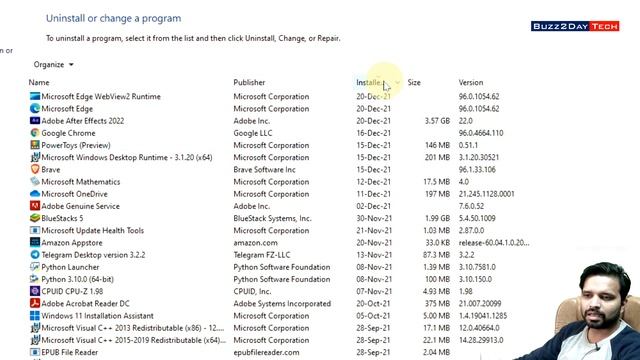
Task: Select the Adobe Acrobat Reader DC entry
Action: [85, 304]
